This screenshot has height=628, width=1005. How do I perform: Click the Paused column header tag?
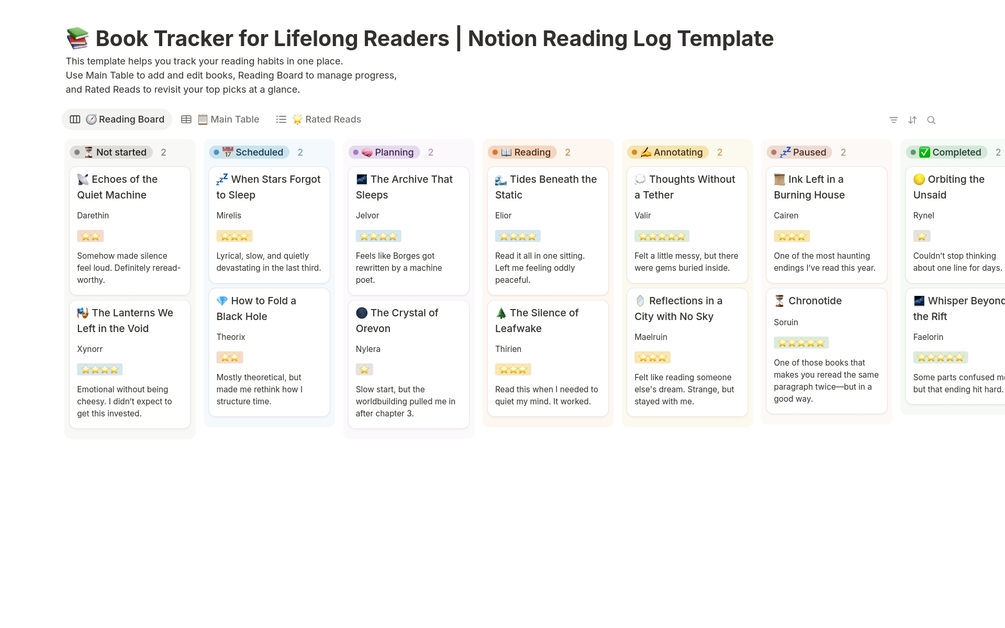point(800,153)
